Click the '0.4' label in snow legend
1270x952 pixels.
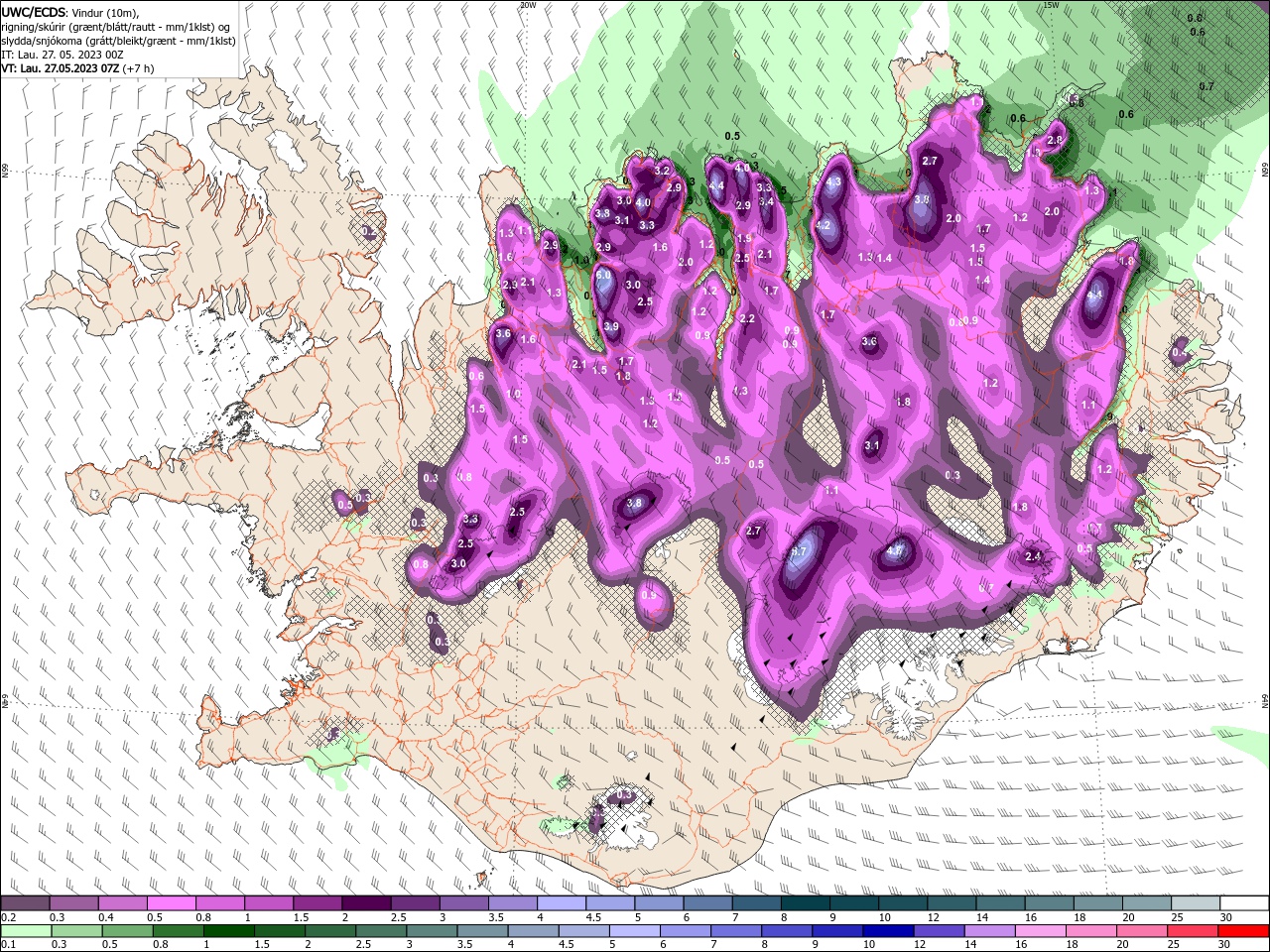106,918
